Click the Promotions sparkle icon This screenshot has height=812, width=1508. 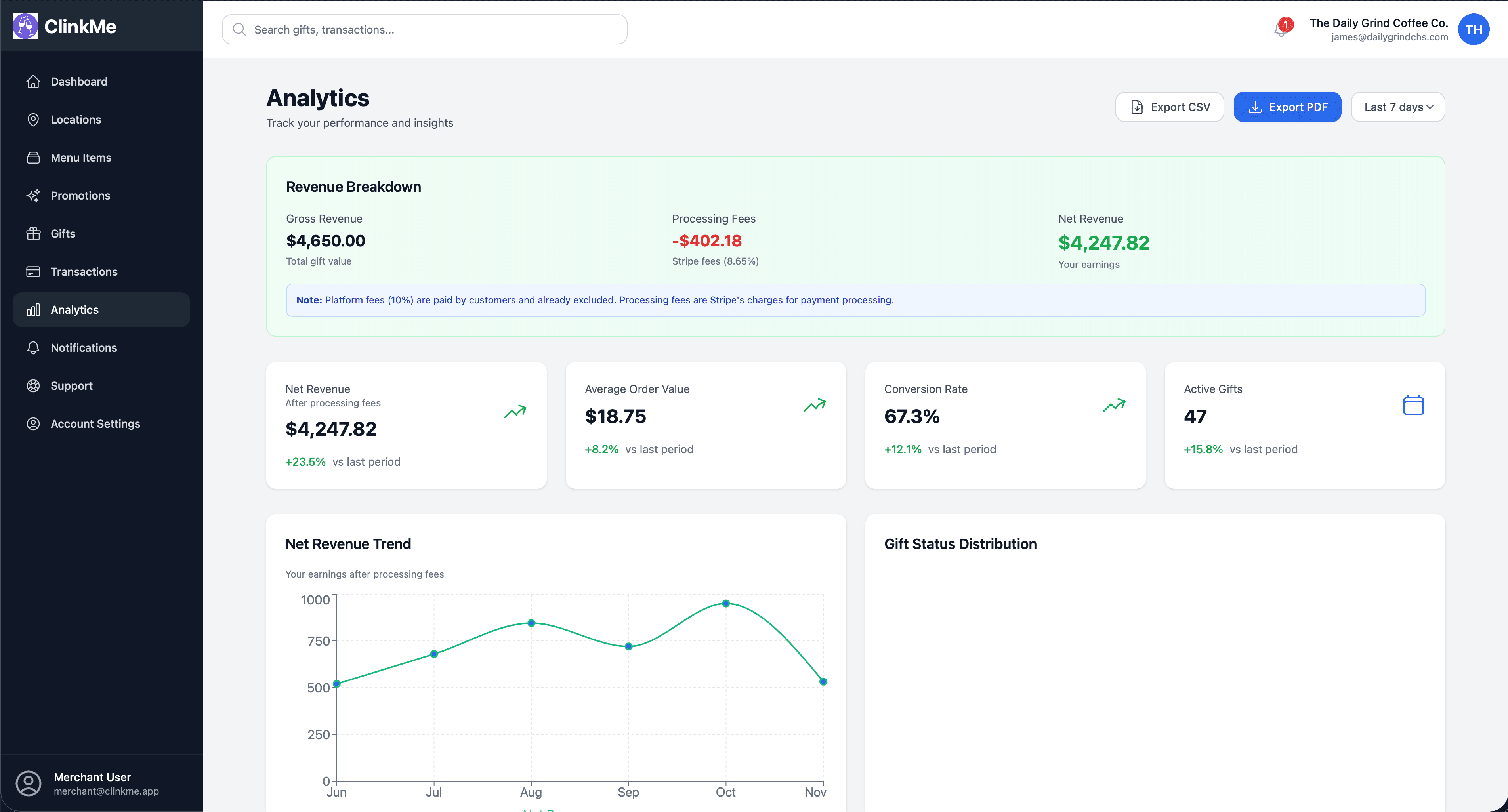coord(33,196)
